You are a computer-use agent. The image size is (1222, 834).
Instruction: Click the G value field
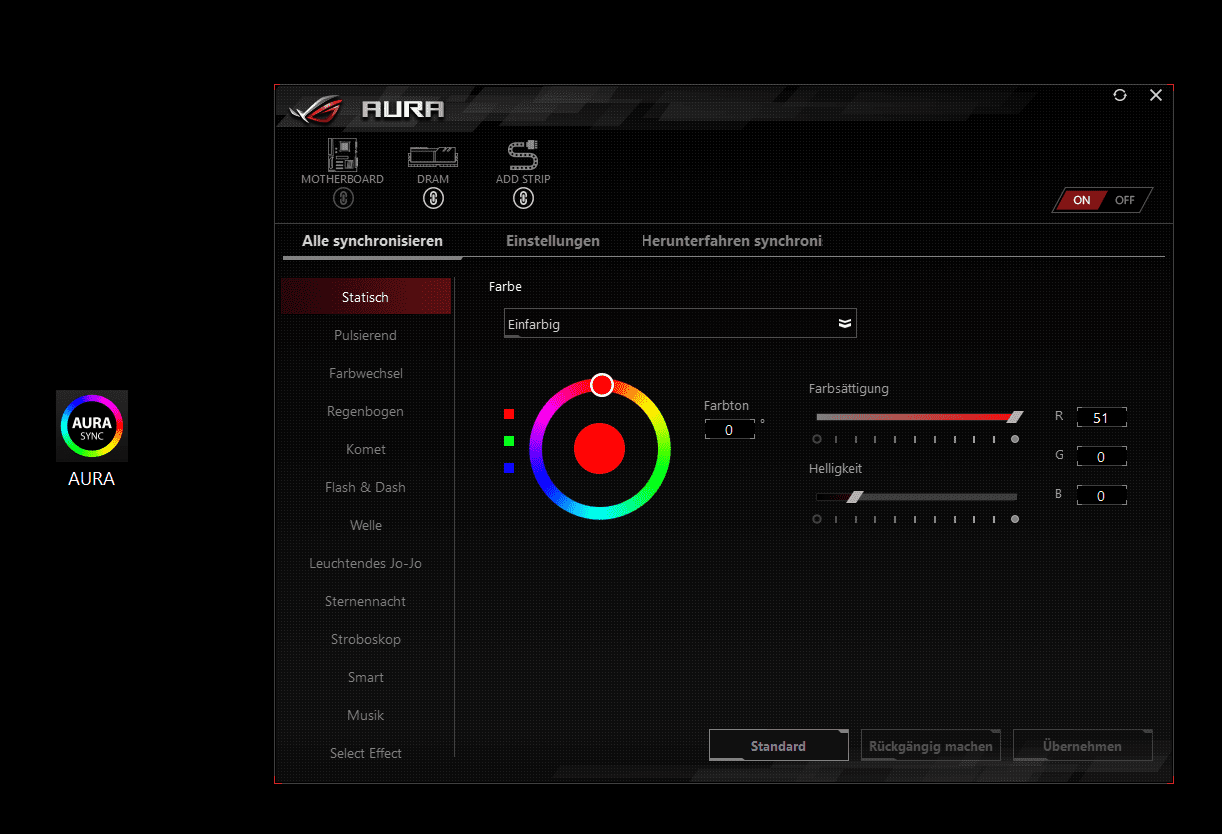pyautogui.click(x=1101, y=457)
